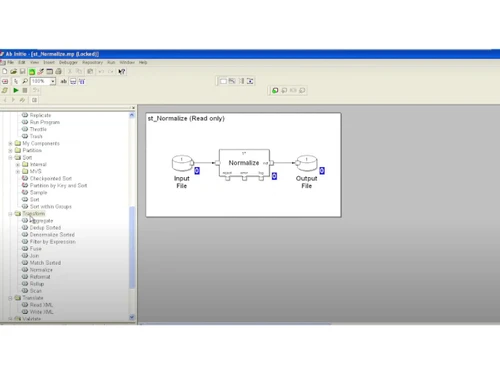Viewport: 500px width, 375px height.
Task: Click the red icon left of pointer tool
Action: tap(5, 81)
